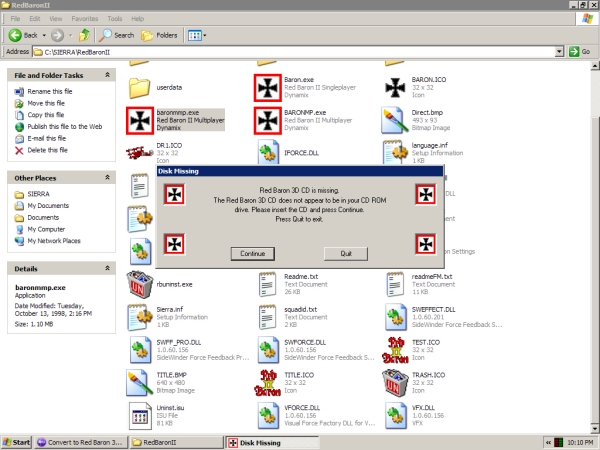The width and height of the screenshot is (600, 450).
Task: Click the Start button on taskbar
Action: 17,441
